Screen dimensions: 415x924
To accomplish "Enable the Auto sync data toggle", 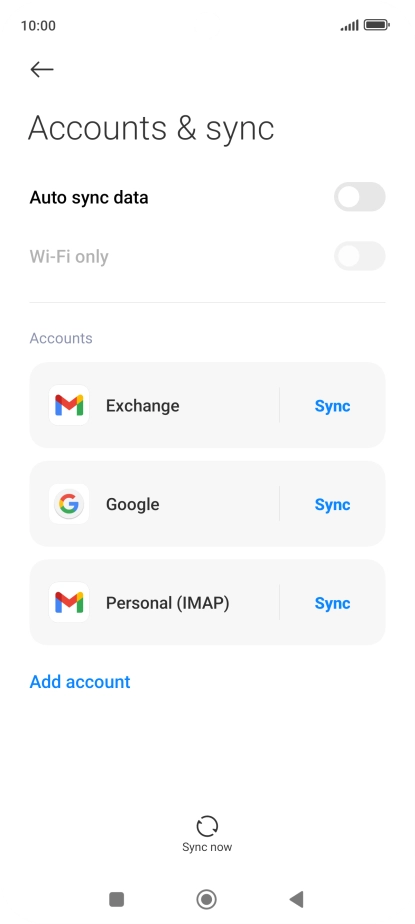I will point(360,197).
